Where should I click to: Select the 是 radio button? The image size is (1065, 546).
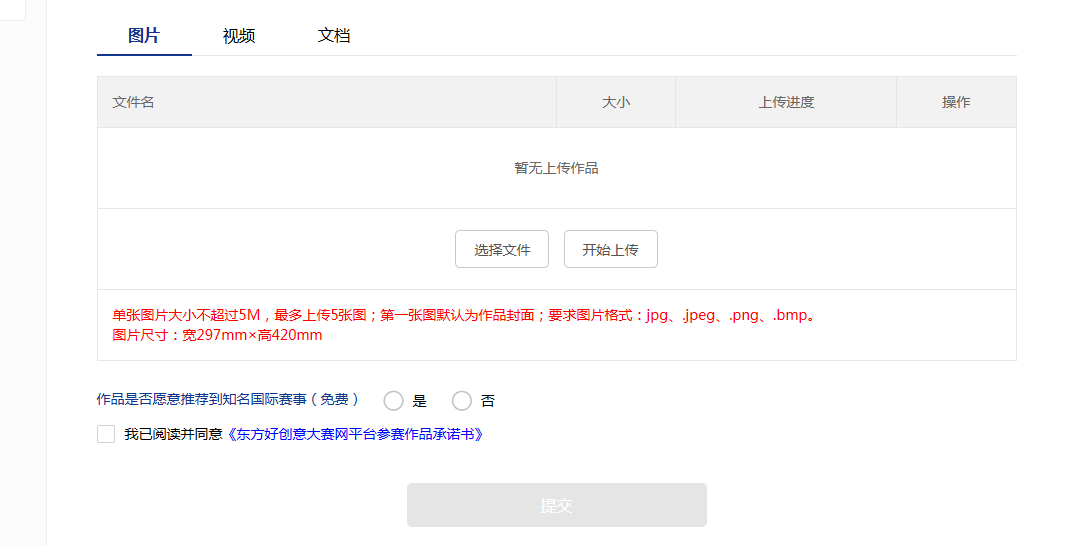(x=394, y=401)
